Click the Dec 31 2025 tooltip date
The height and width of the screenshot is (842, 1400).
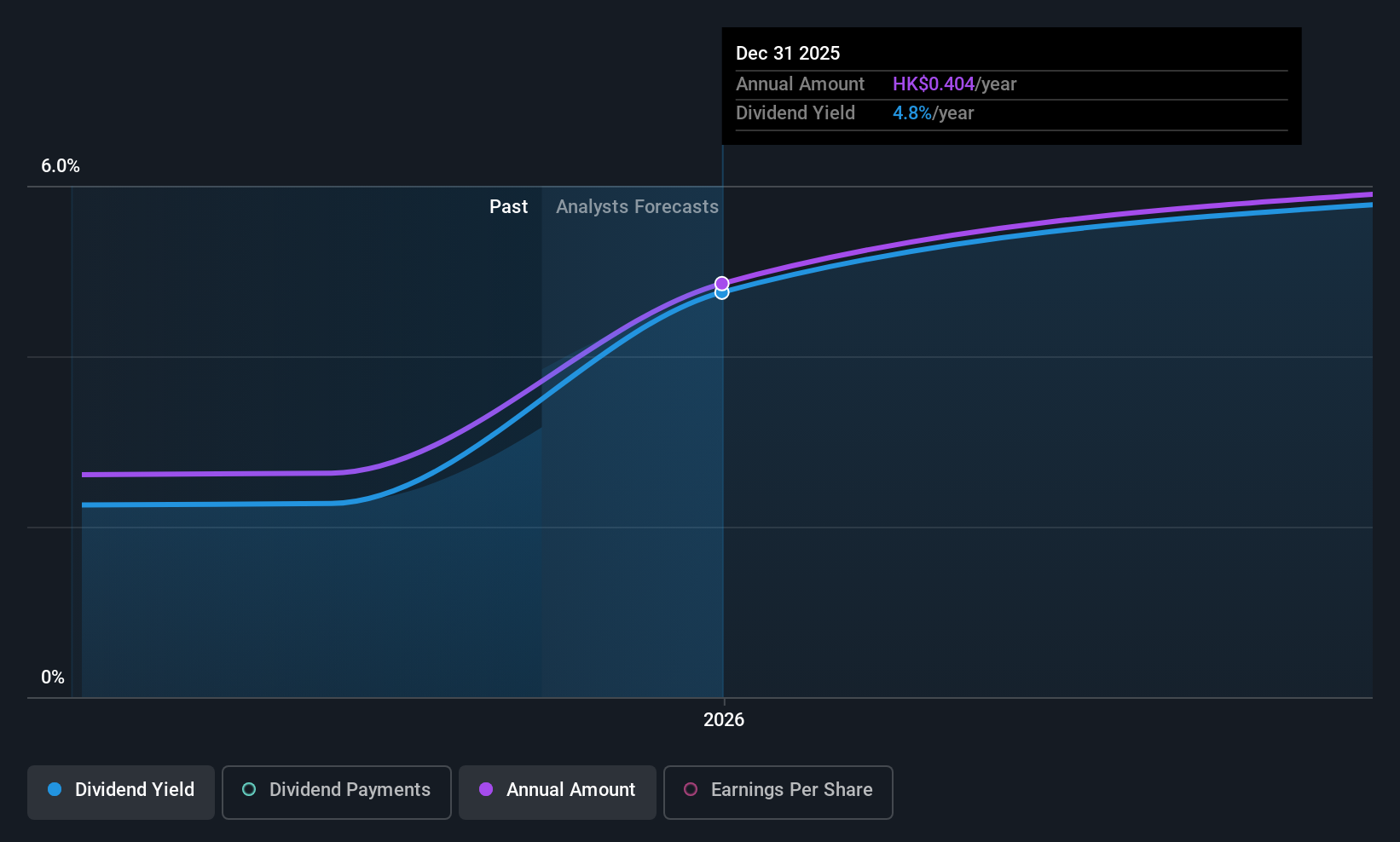(x=788, y=53)
